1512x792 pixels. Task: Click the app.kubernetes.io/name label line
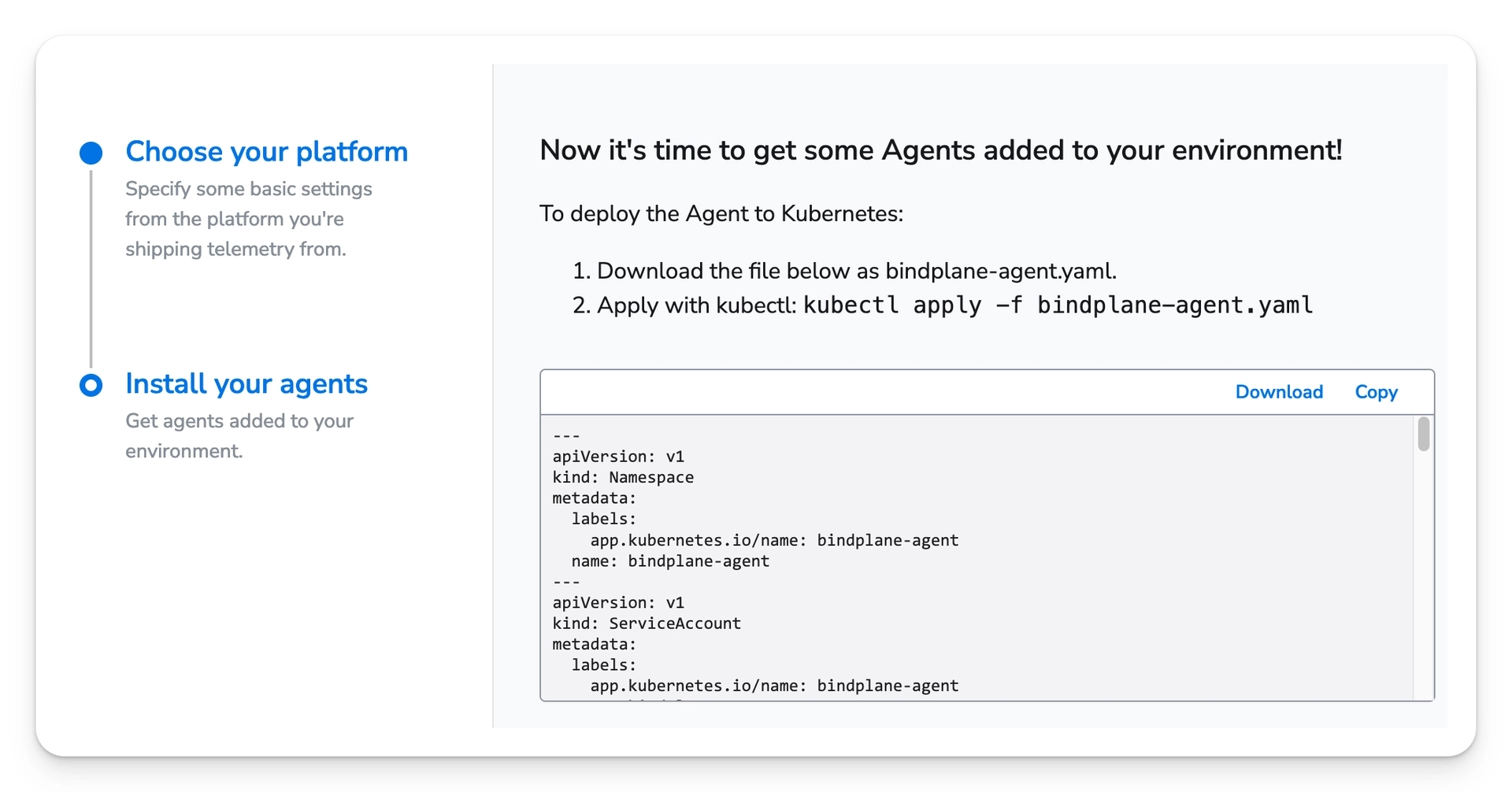773,540
